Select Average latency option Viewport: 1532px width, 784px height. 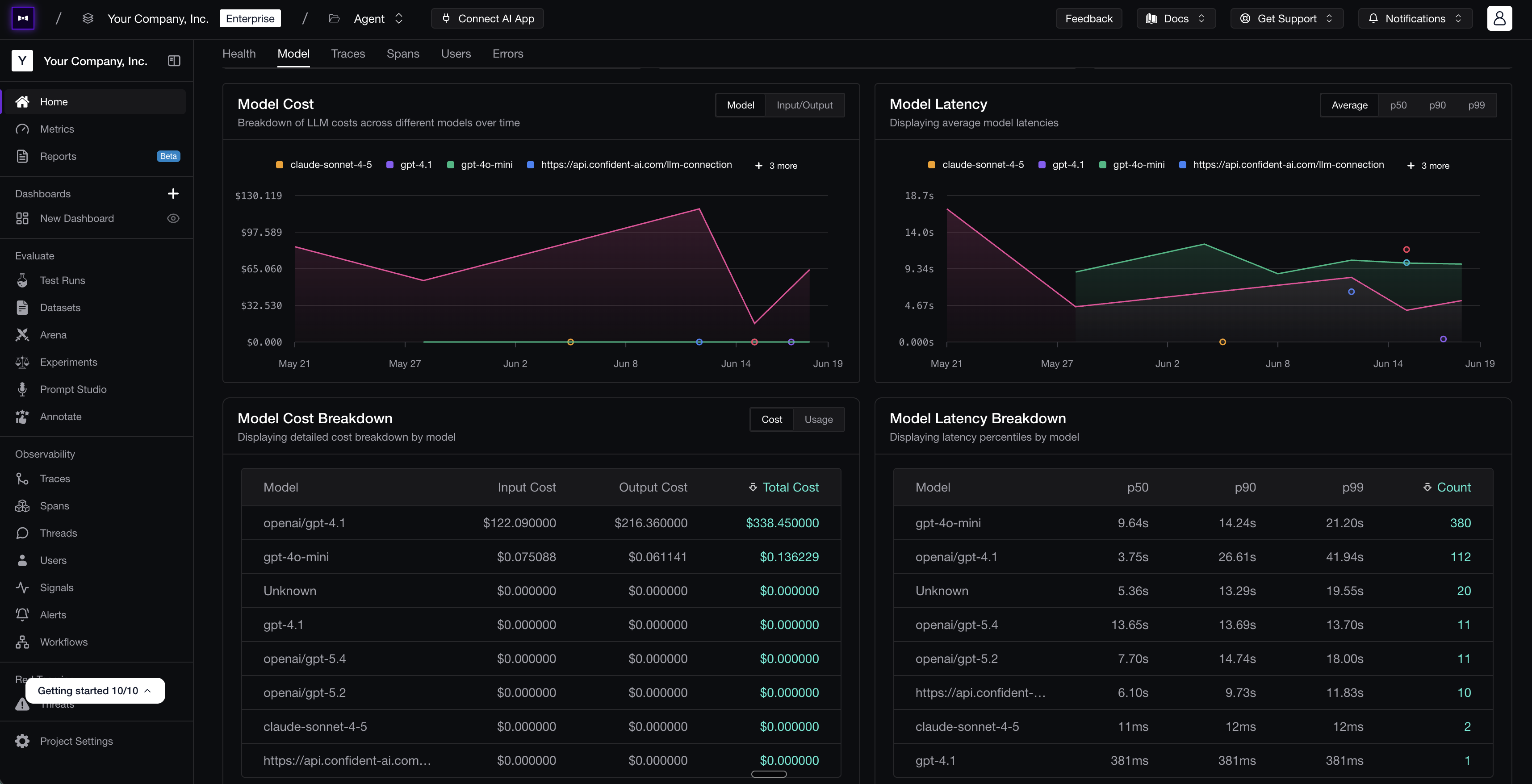[1349, 105]
